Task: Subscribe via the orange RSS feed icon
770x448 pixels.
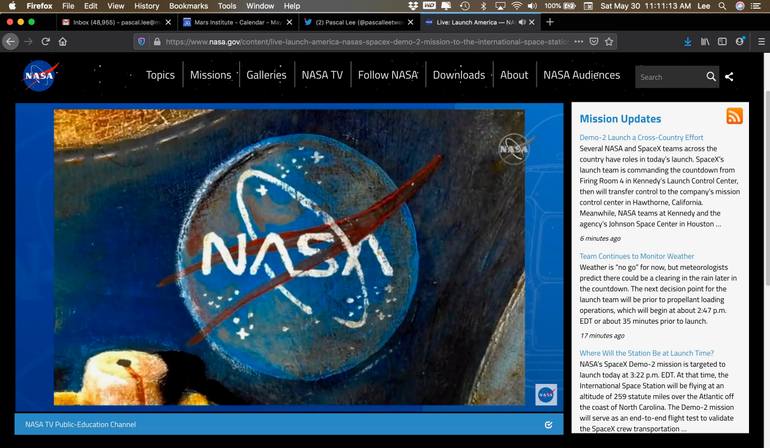Action: point(734,116)
